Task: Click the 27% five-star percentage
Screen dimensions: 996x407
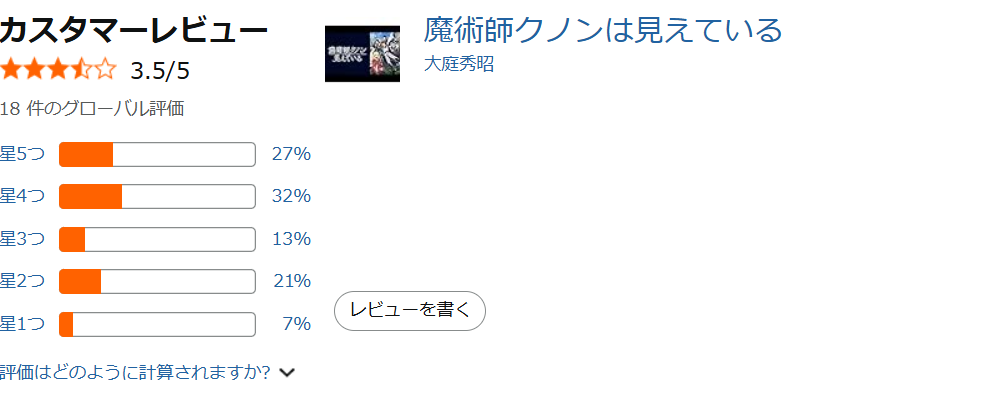Action: click(291, 155)
